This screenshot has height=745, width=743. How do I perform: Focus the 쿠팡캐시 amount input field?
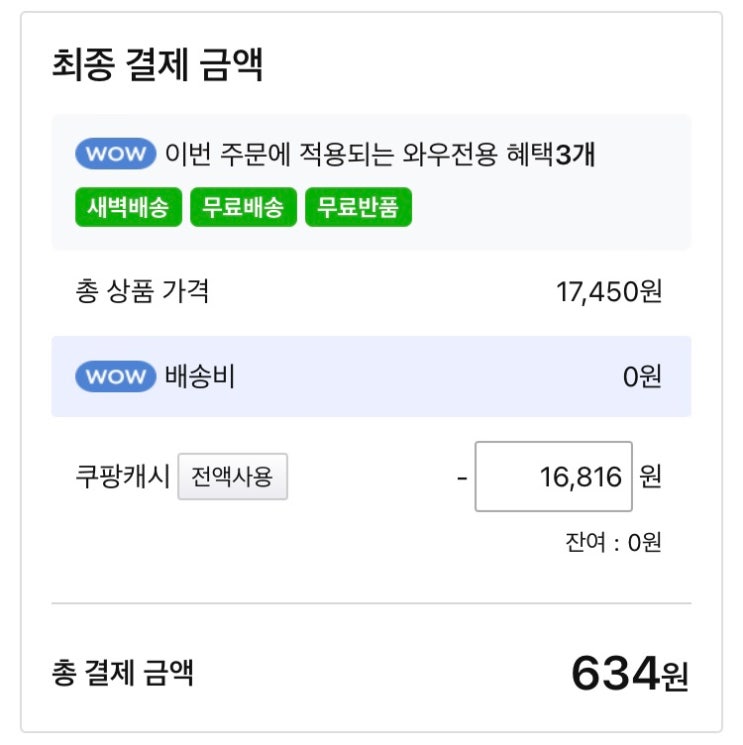click(x=553, y=476)
